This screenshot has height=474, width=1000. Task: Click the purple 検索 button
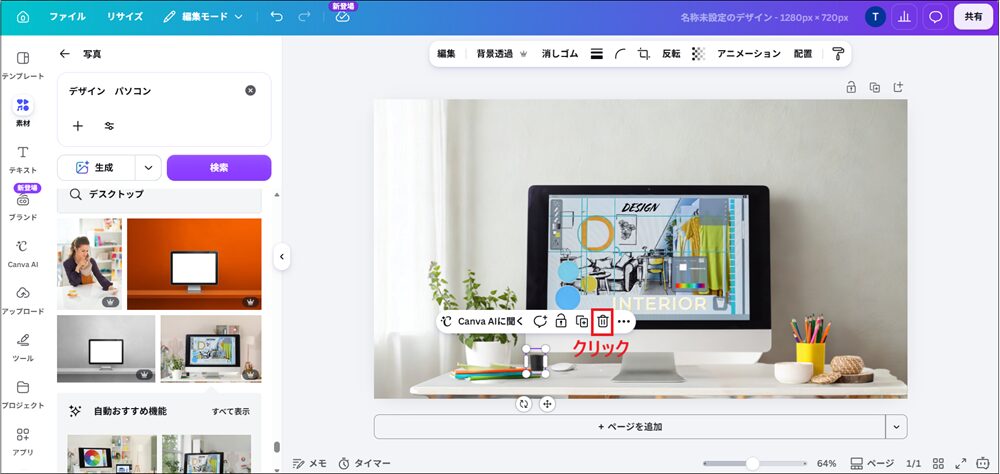pos(219,168)
